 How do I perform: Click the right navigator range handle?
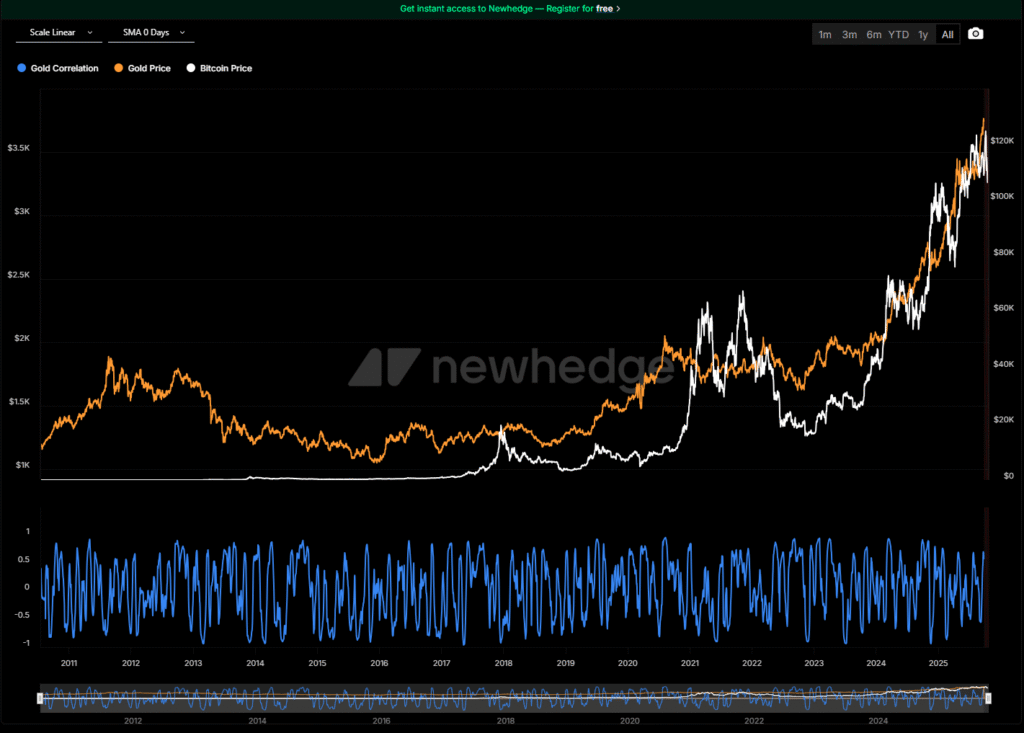988,697
